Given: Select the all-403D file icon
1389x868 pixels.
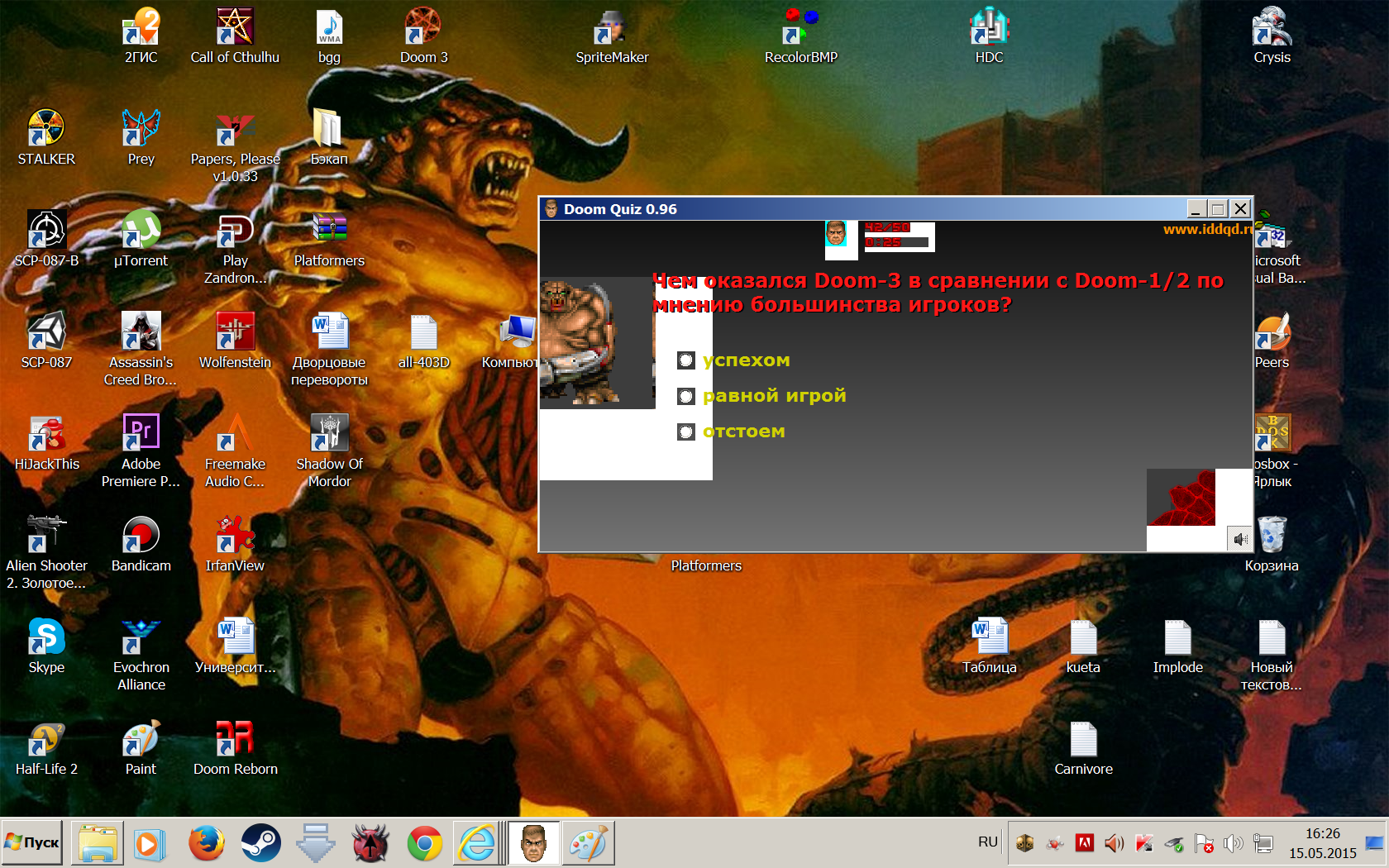Looking at the screenshot, I should 423,341.
